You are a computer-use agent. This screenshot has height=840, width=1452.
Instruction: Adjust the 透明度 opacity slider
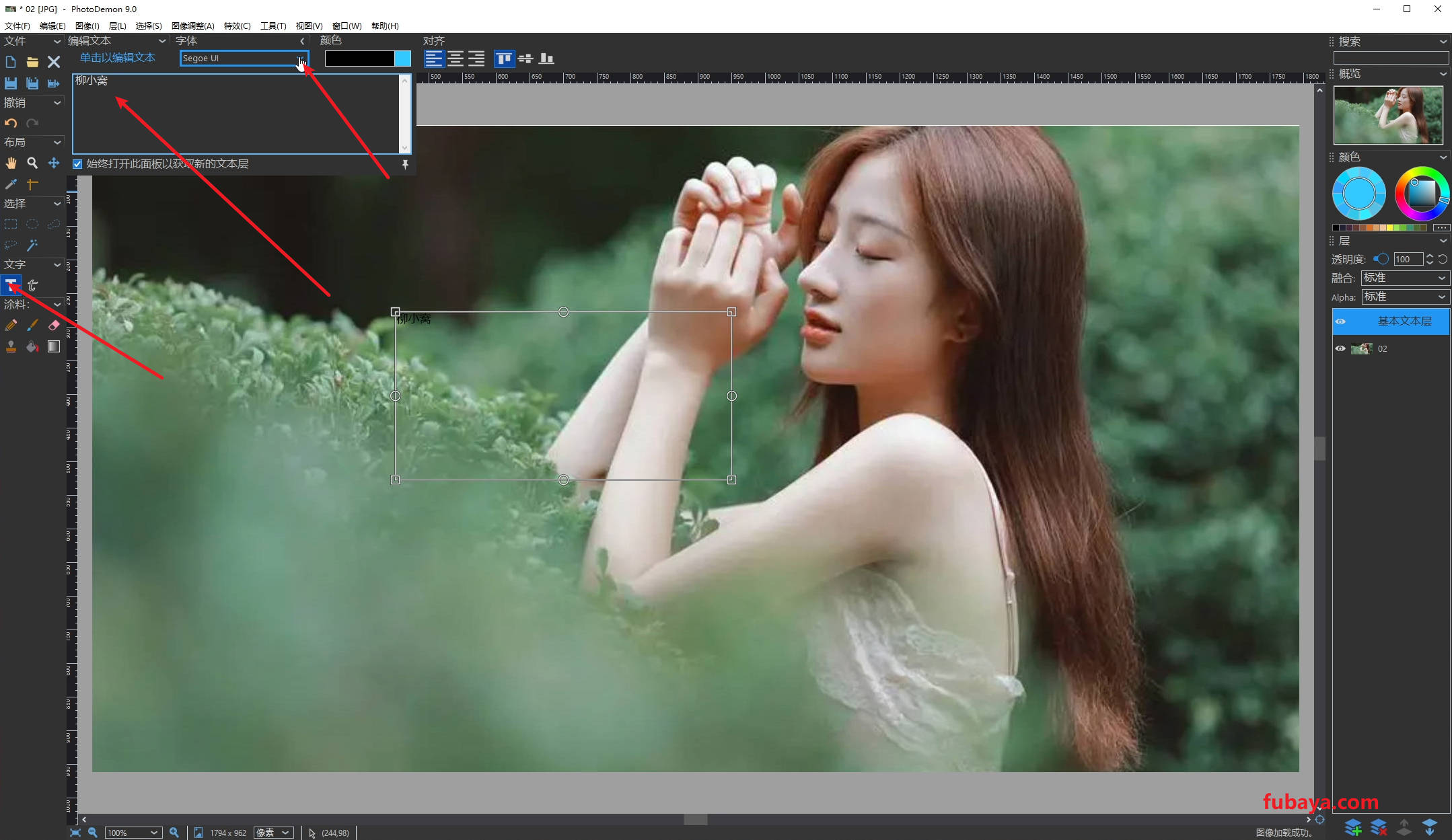(x=1381, y=259)
